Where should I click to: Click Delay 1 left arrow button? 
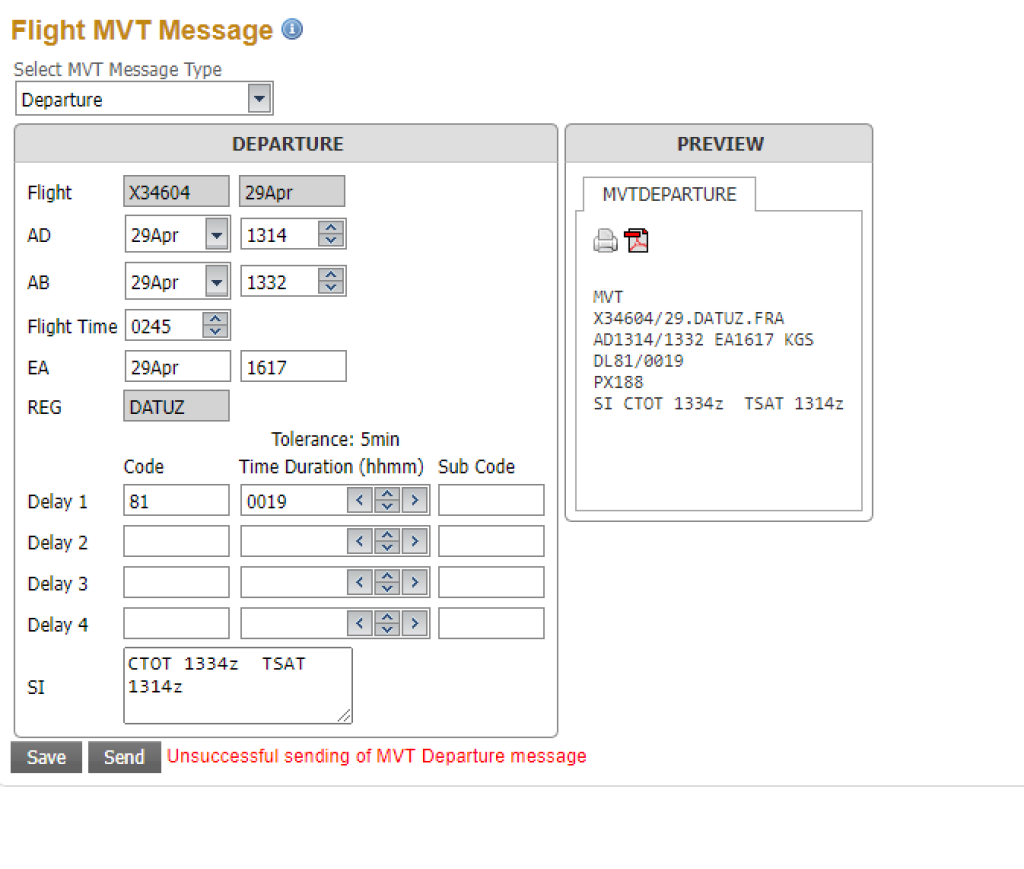click(x=360, y=501)
